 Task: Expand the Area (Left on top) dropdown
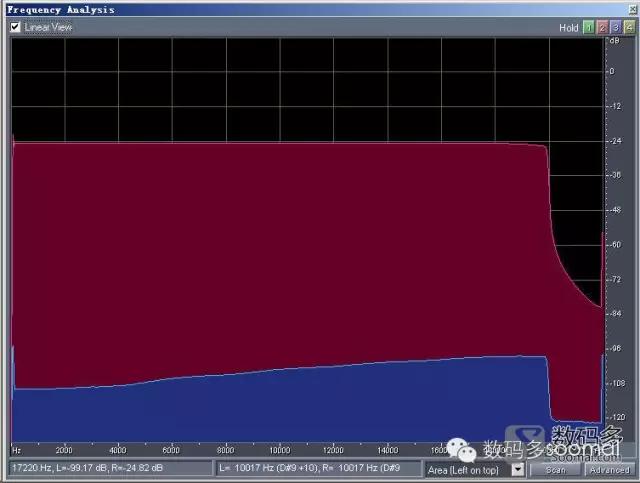[x=517, y=468]
